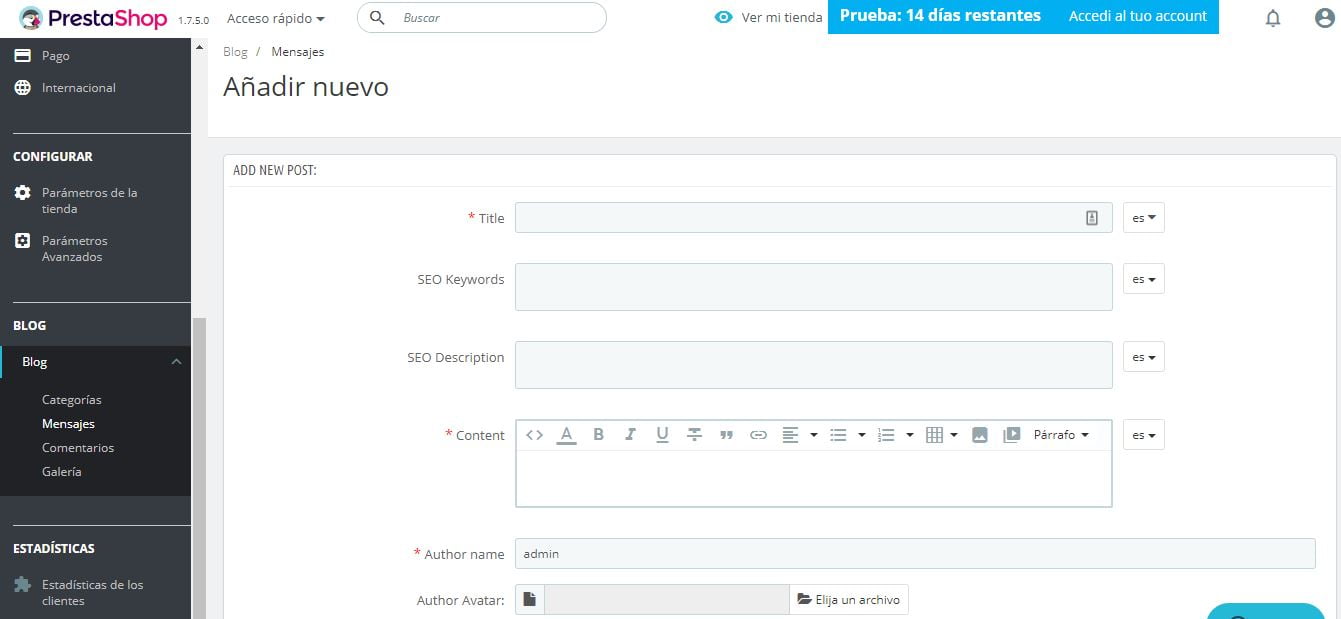Click the source code icon in the editor
This screenshot has width=1341, height=619.
534,434
